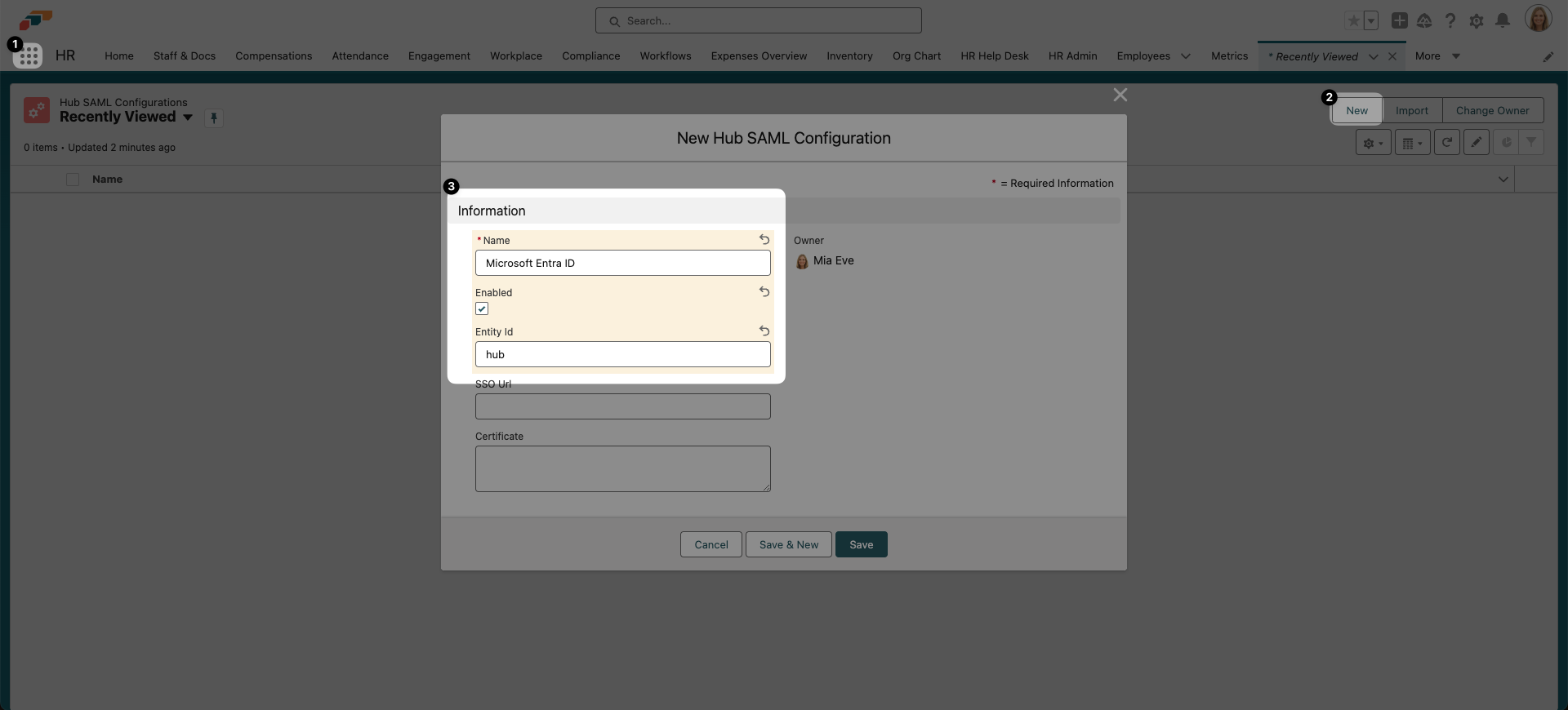Open the Compliance tab
The width and height of the screenshot is (1568, 710).
pos(590,56)
